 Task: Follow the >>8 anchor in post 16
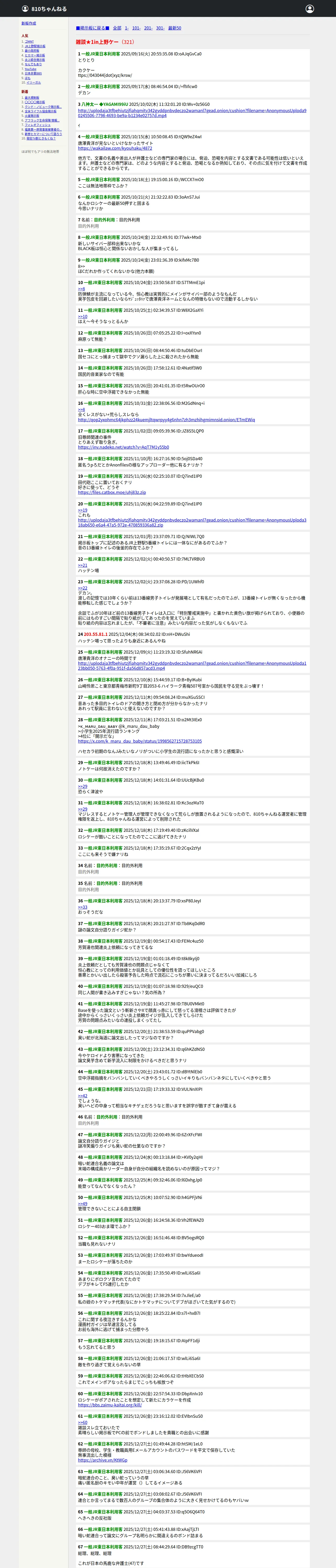(81, 410)
